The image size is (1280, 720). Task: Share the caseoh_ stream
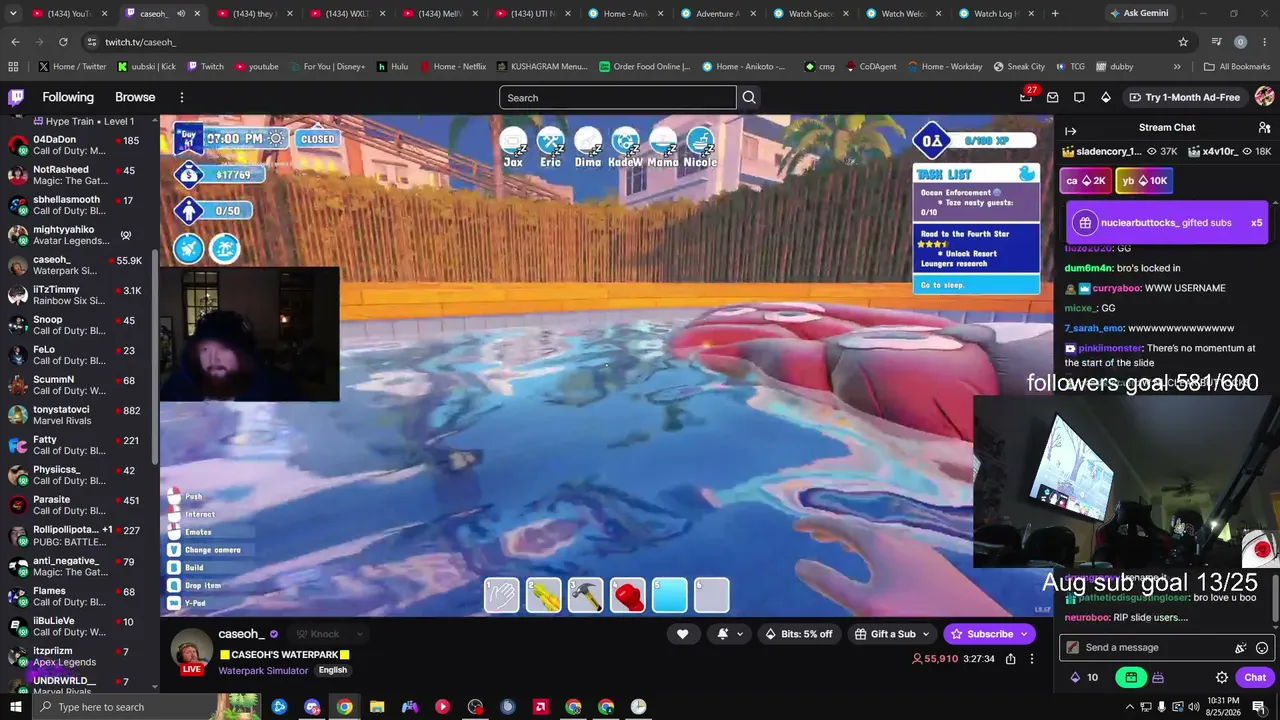point(1011,659)
